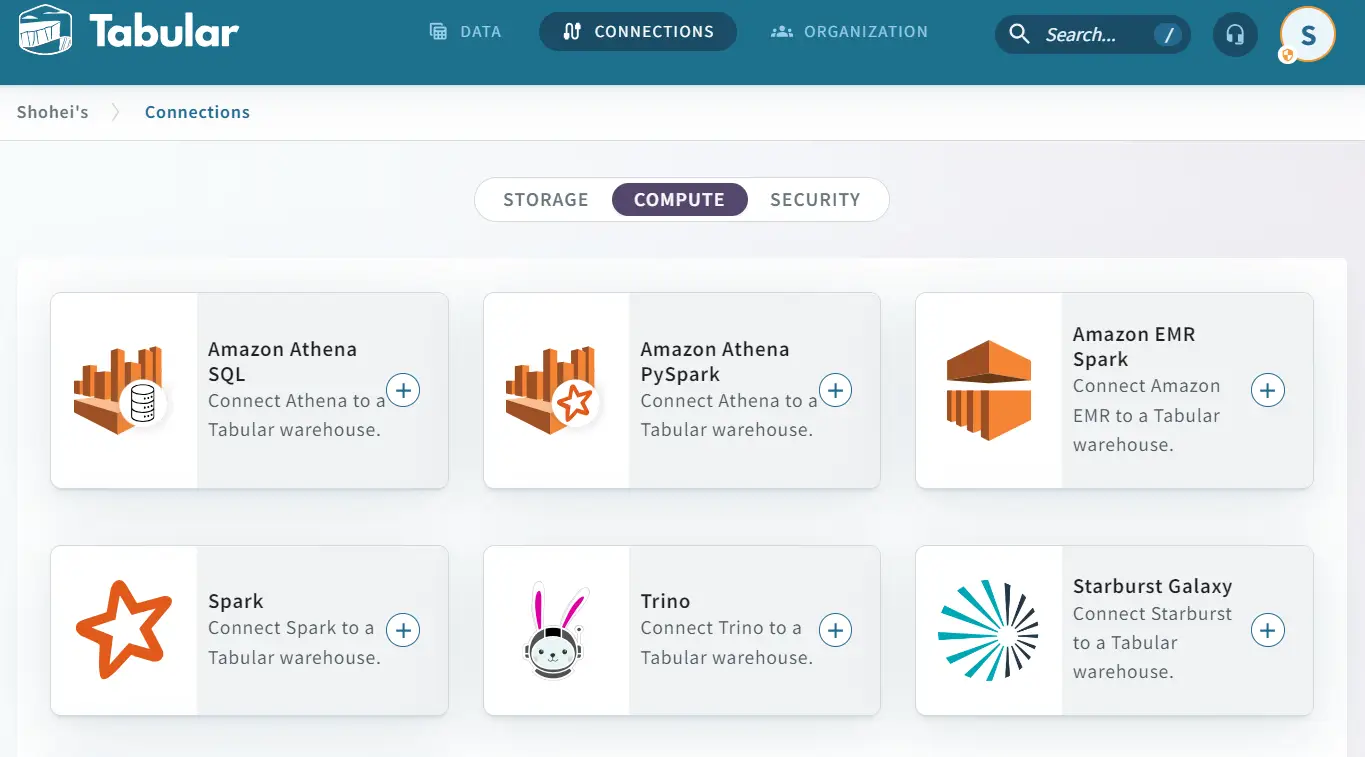Click the search magnifier icon

(x=1019, y=34)
